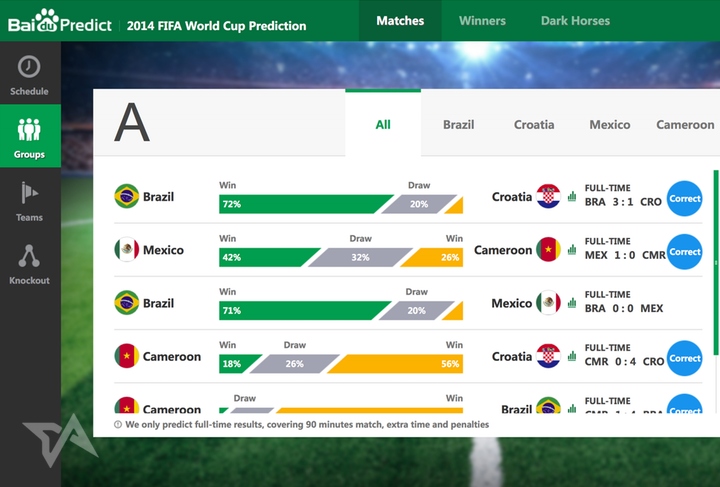Image resolution: width=720 pixels, height=487 pixels.
Task: Filter group matches by Cameroon tab
Action: [685, 124]
